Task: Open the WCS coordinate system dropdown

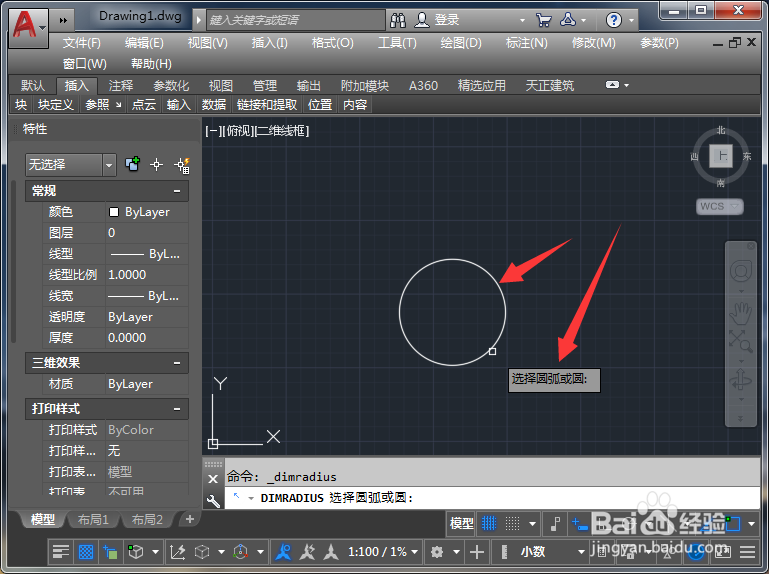Action: click(x=720, y=207)
